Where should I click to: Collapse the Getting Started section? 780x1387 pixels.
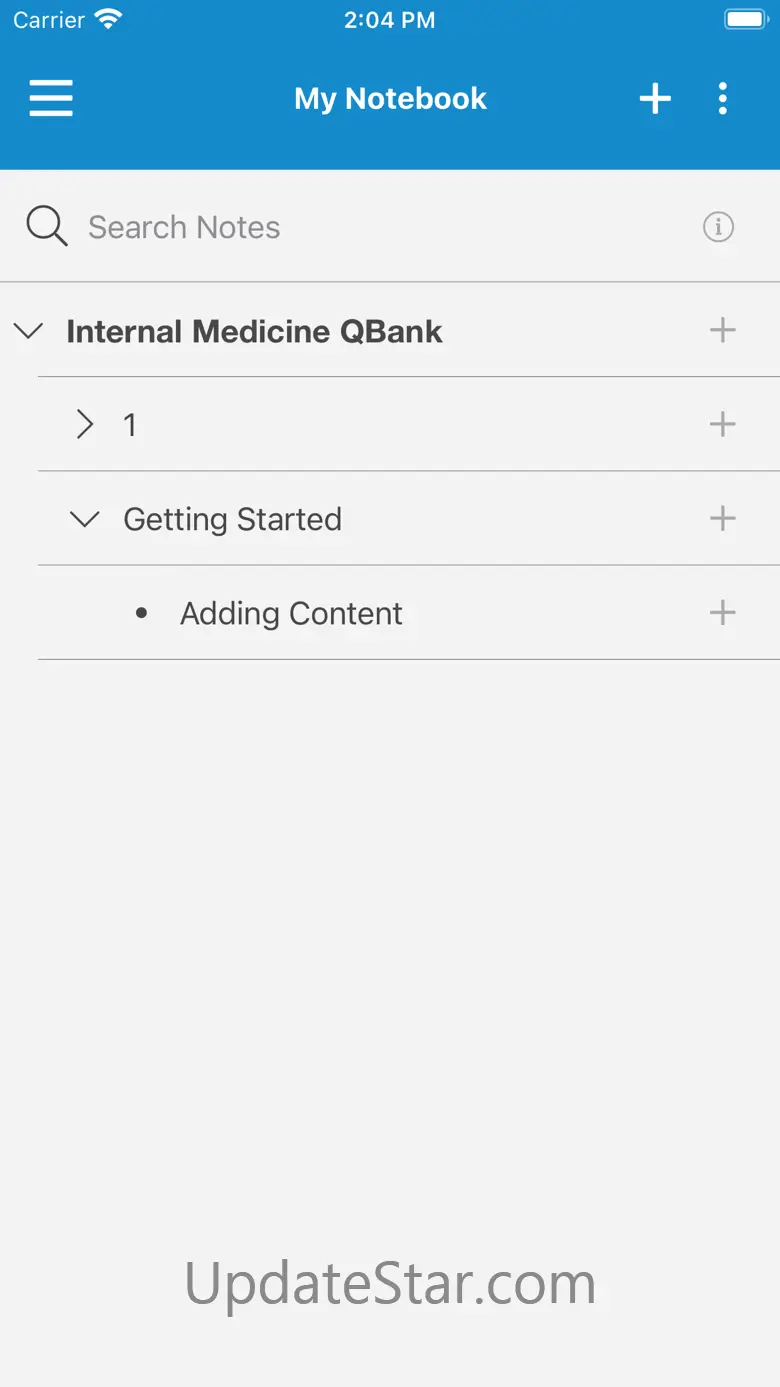85,519
